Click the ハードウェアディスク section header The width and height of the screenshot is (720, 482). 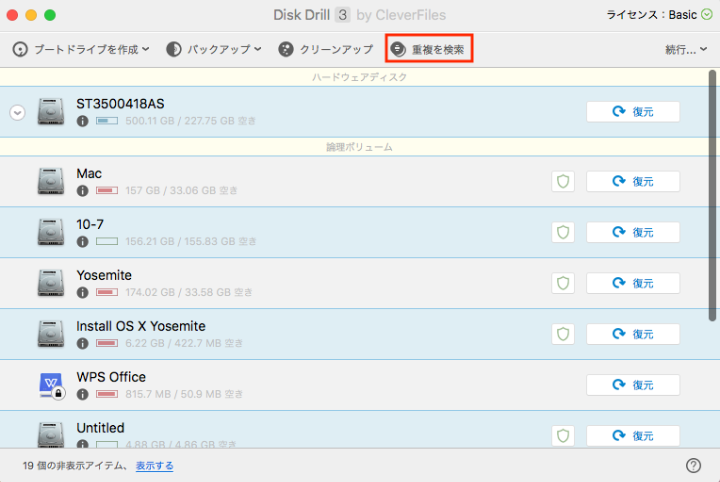360,77
